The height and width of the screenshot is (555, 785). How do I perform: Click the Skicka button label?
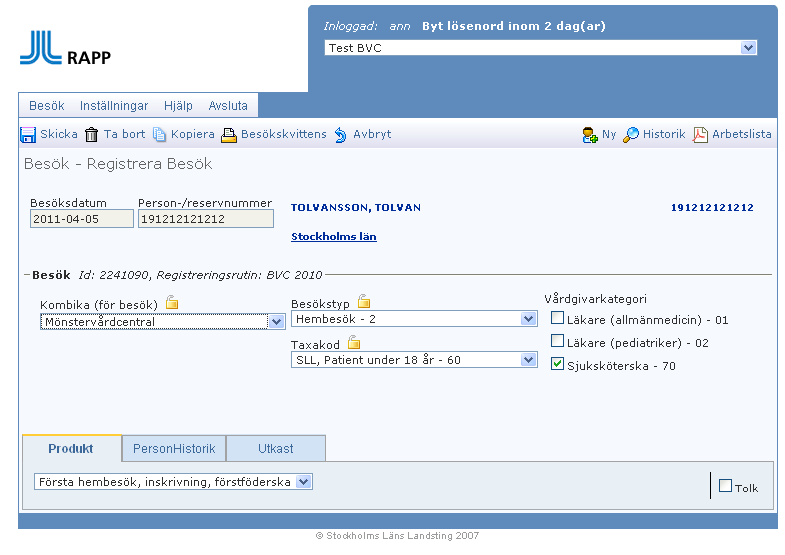(59, 134)
